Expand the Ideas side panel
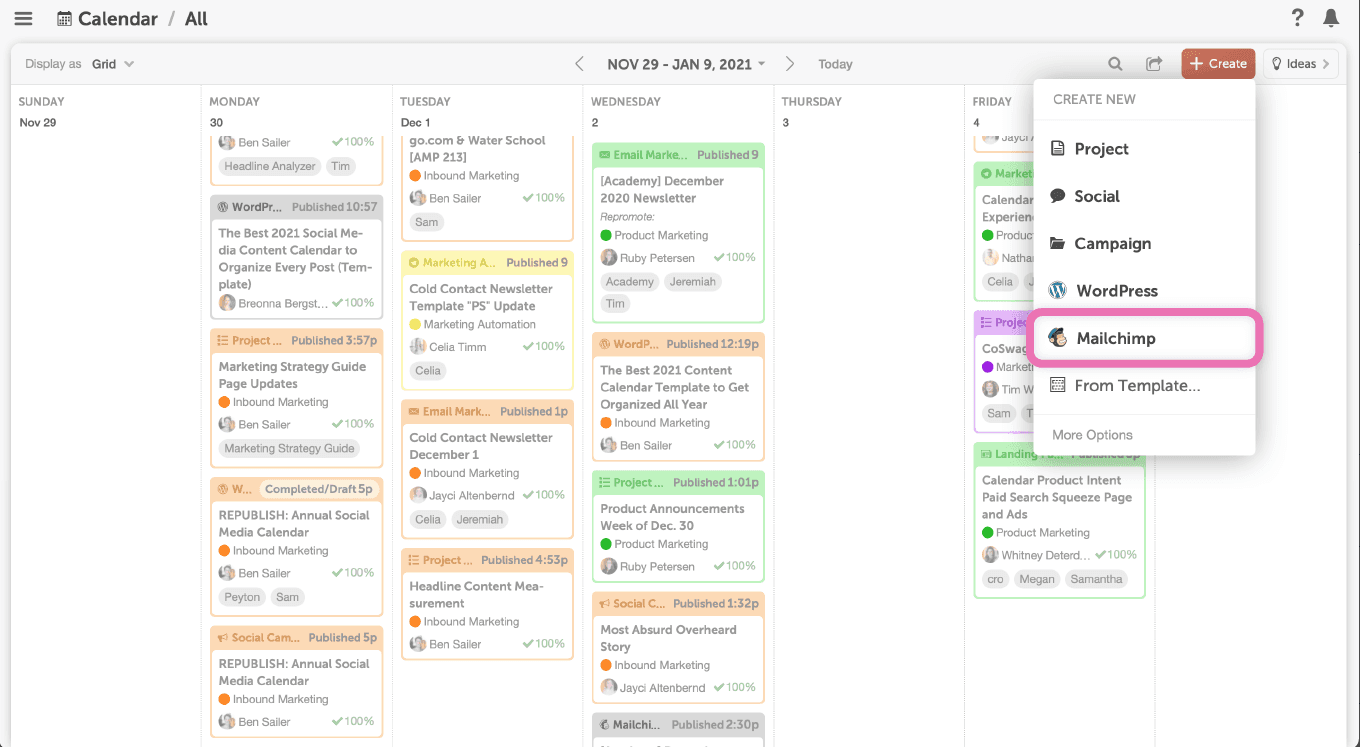The width and height of the screenshot is (1361, 747). click(1301, 64)
